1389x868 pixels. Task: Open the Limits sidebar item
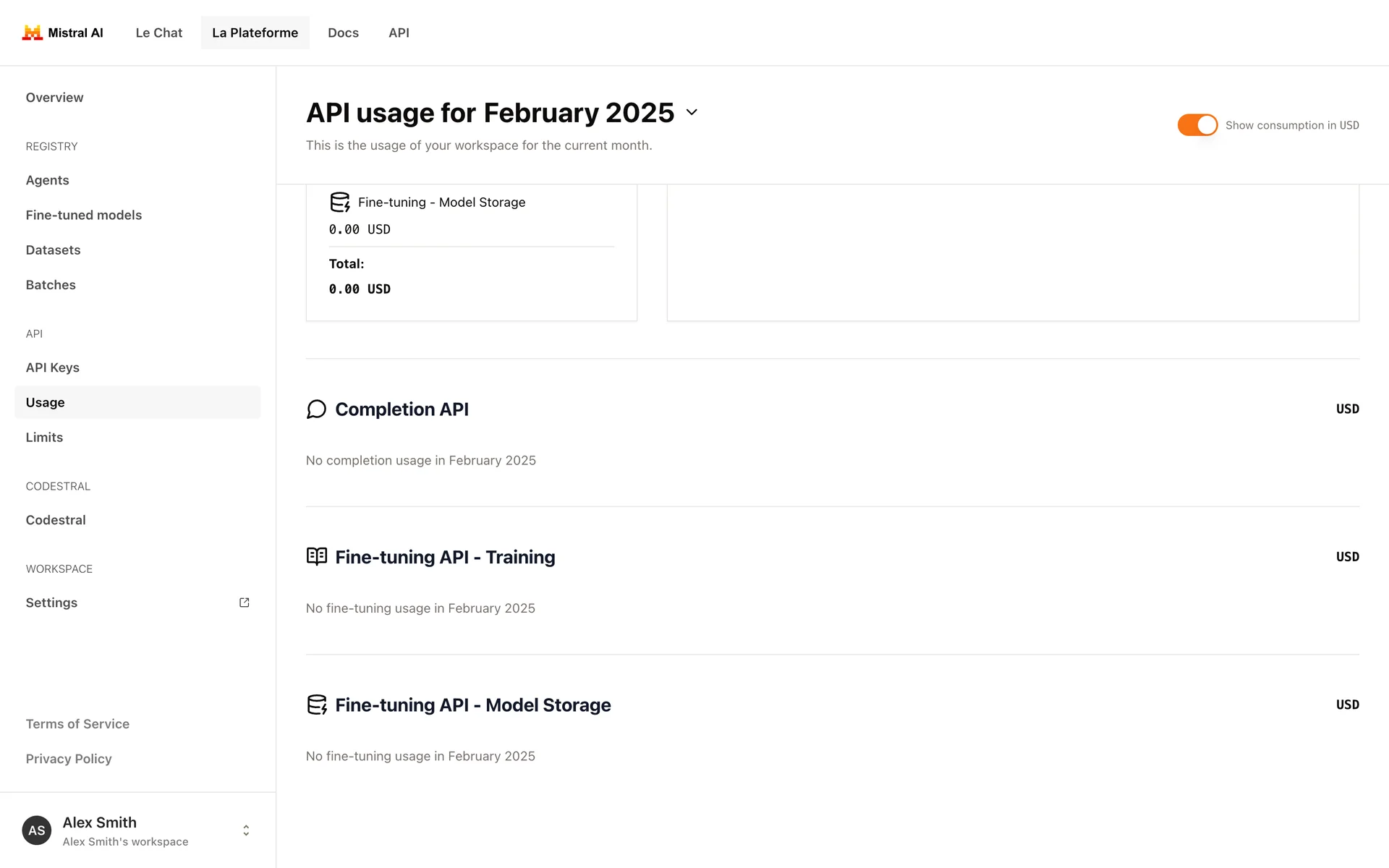(44, 438)
